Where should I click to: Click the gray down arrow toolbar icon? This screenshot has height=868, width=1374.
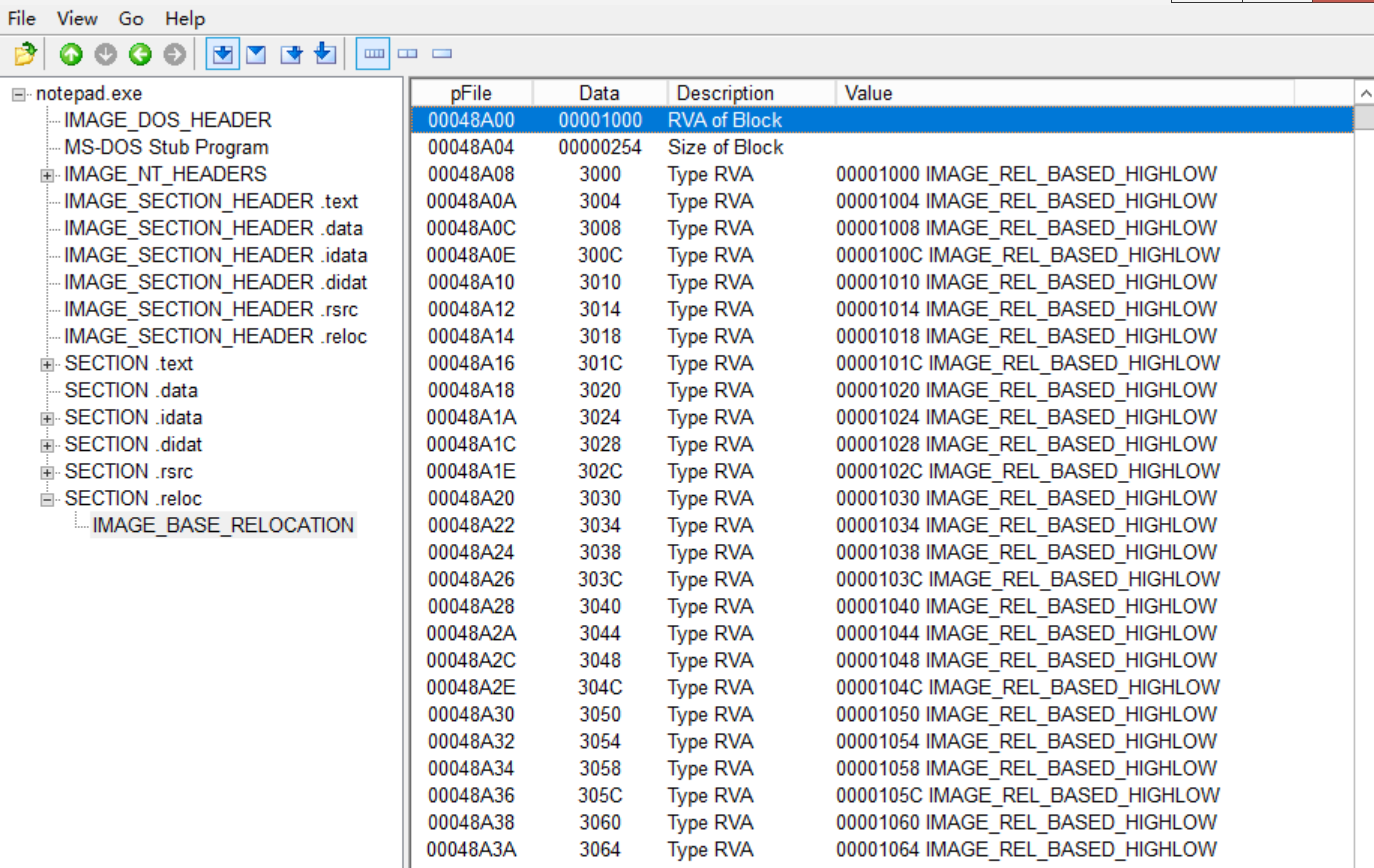tap(106, 54)
